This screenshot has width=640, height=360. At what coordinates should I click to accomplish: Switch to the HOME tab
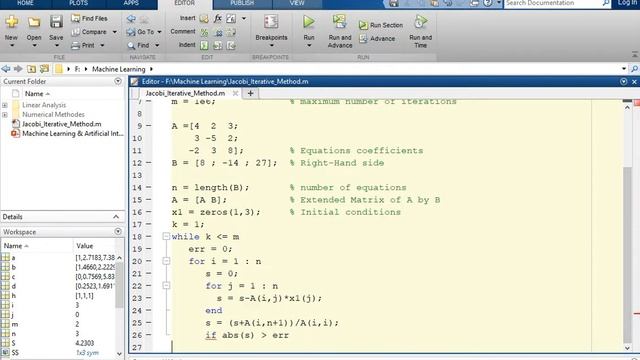pos(25,3)
